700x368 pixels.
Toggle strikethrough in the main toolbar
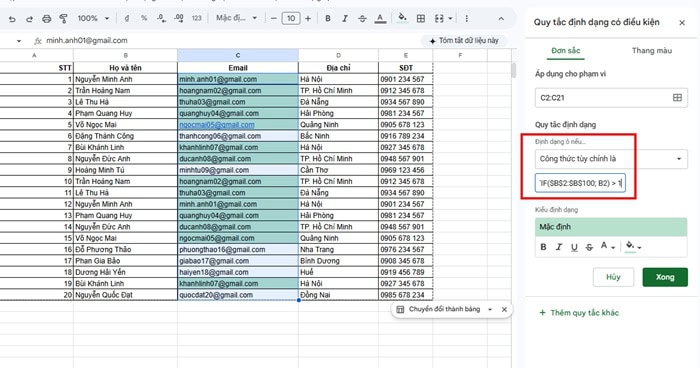[x=362, y=18]
